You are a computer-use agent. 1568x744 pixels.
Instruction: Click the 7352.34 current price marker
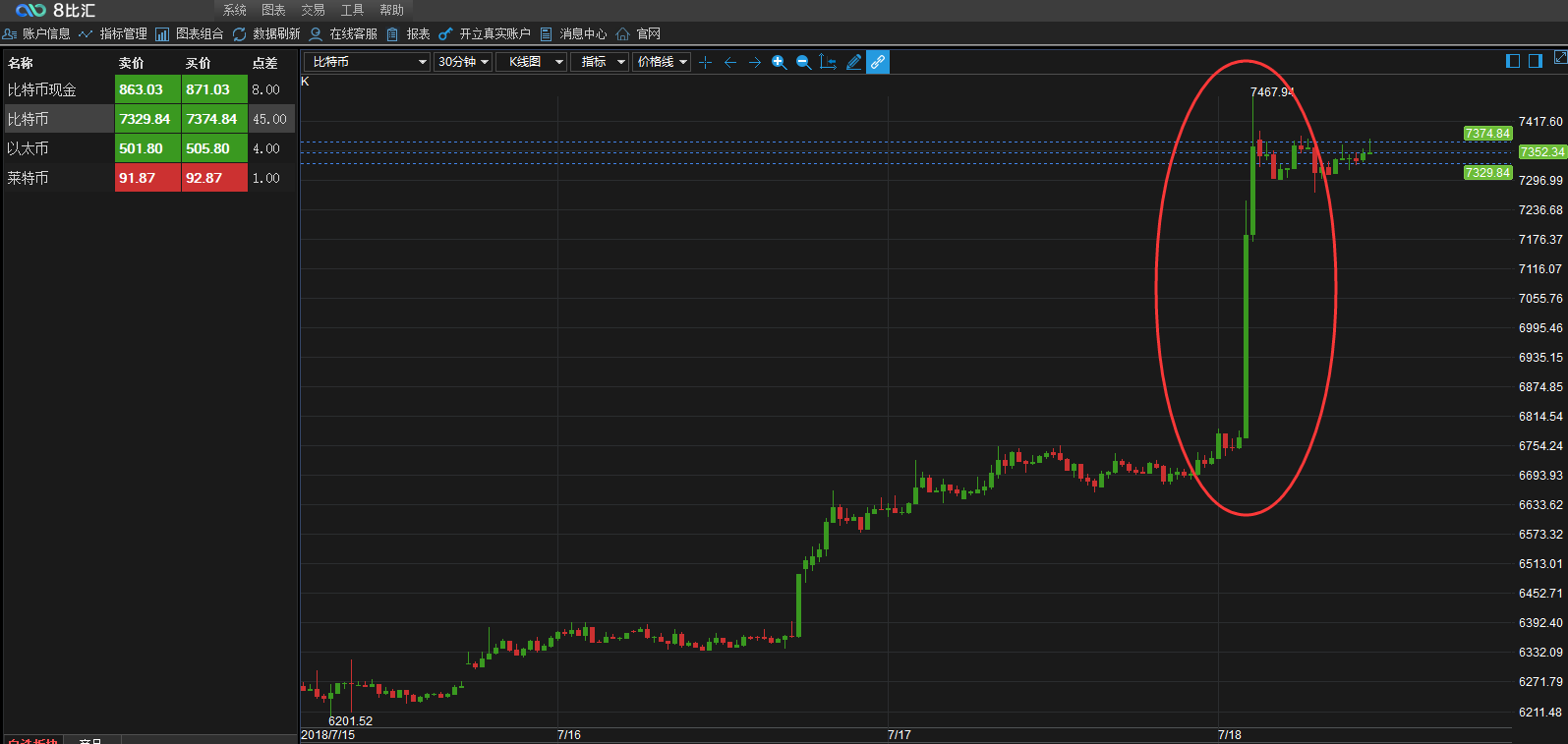(1542, 152)
